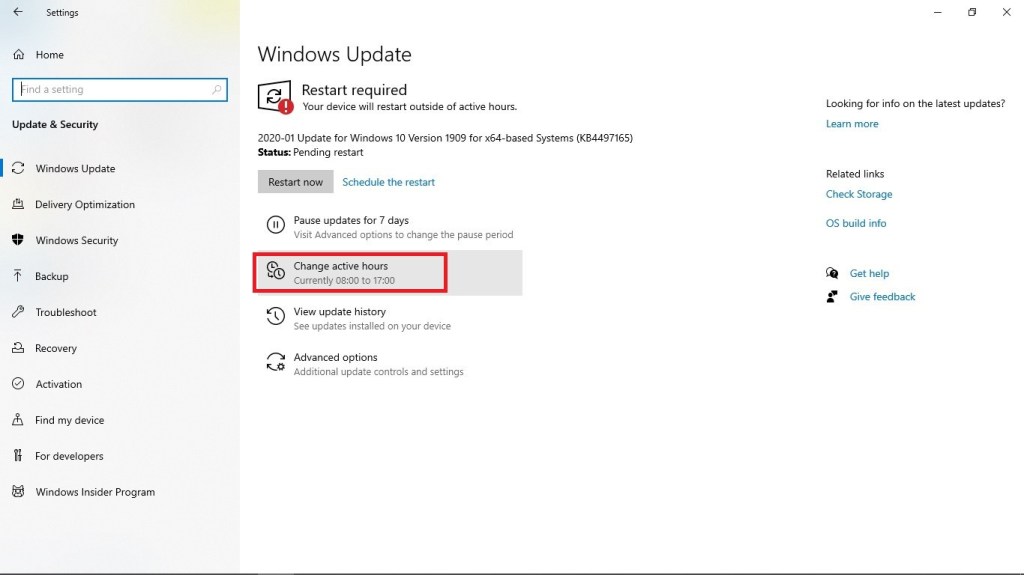The width and height of the screenshot is (1024, 575).
Task: Click the Delivery Optimization icon
Action: point(17,205)
